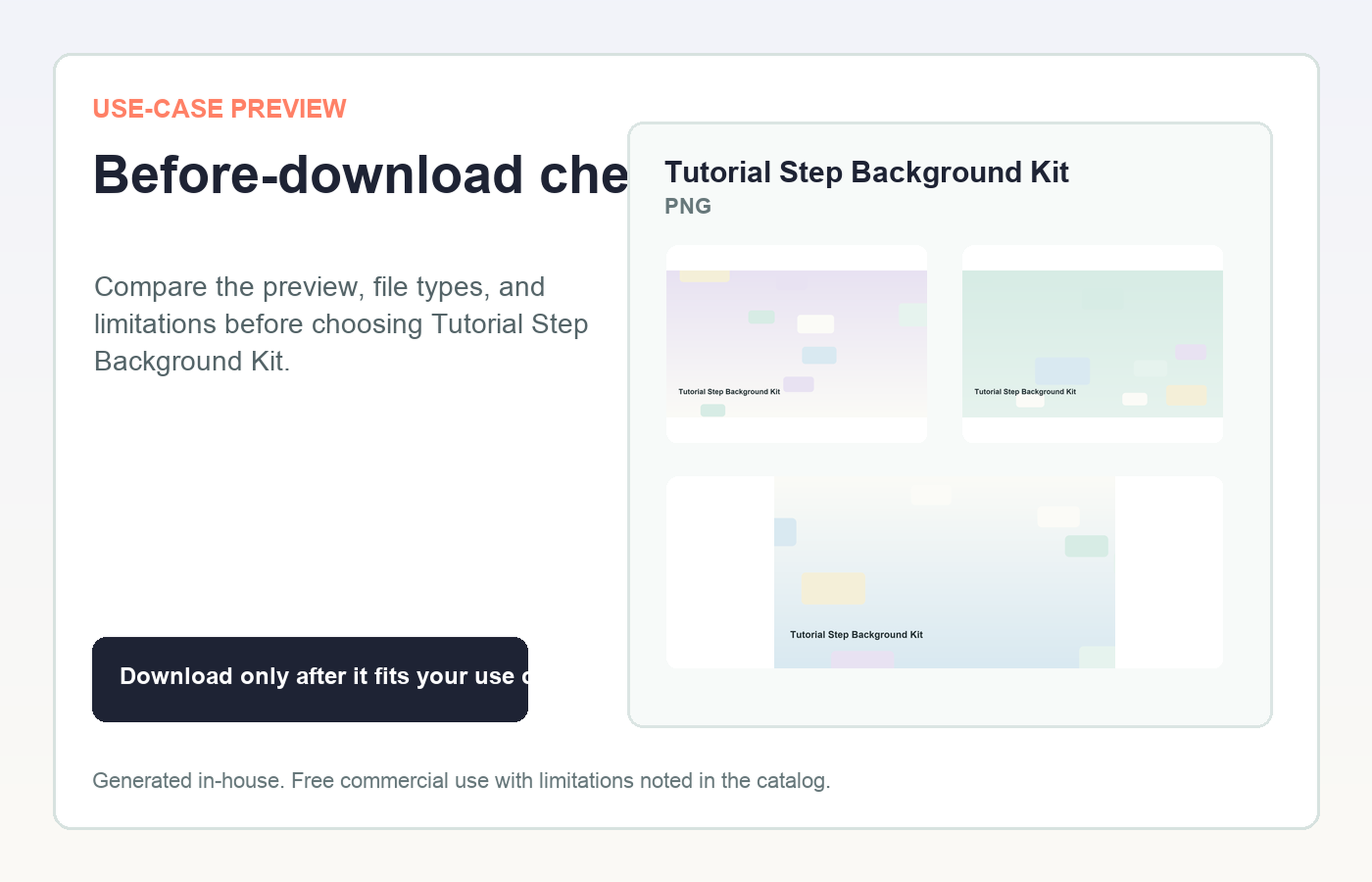Open the purple gradient preview thumbnail
The width and height of the screenshot is (1372, 882).
797,343
